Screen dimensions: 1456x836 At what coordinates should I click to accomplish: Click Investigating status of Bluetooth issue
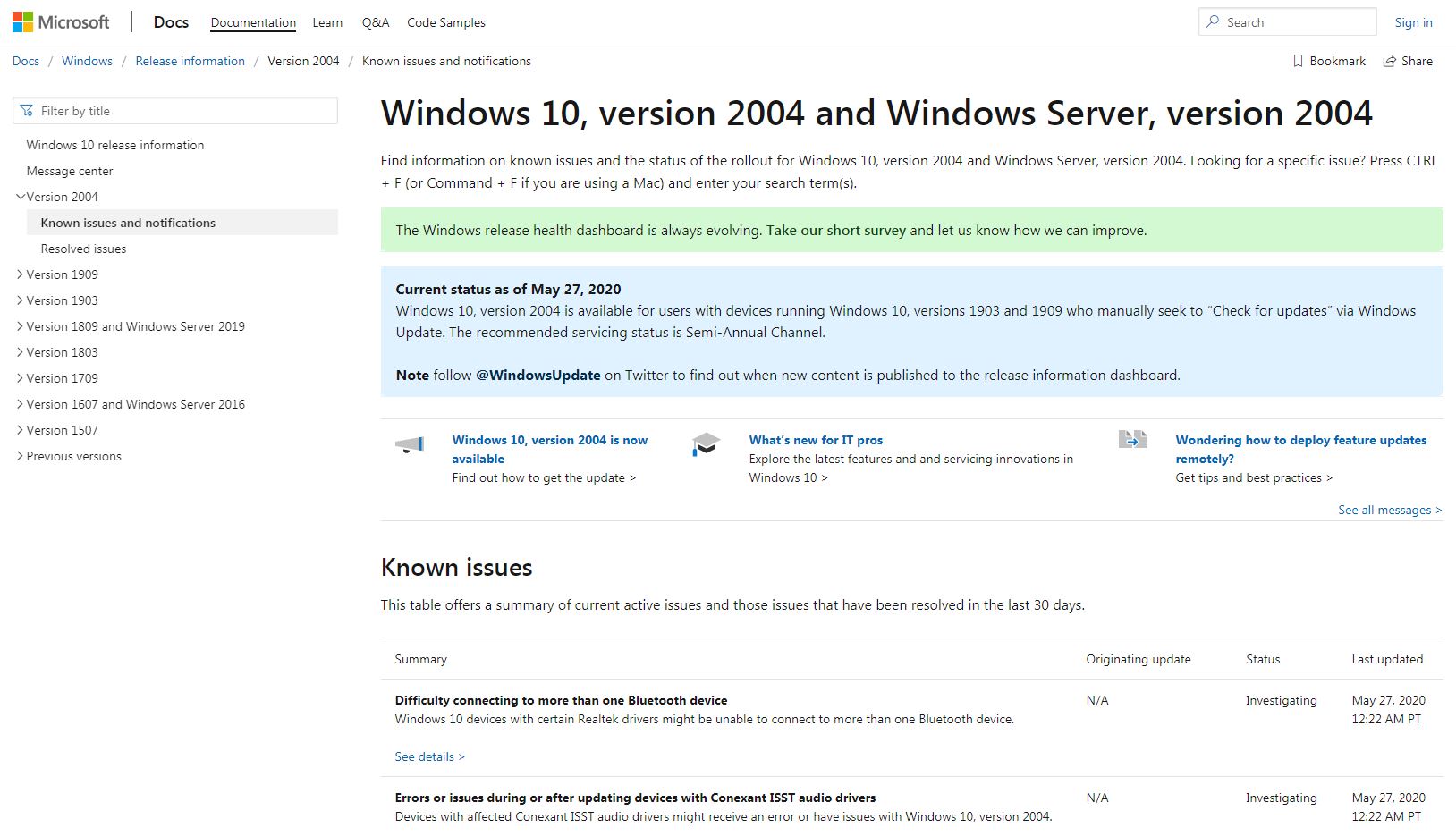1281,700
